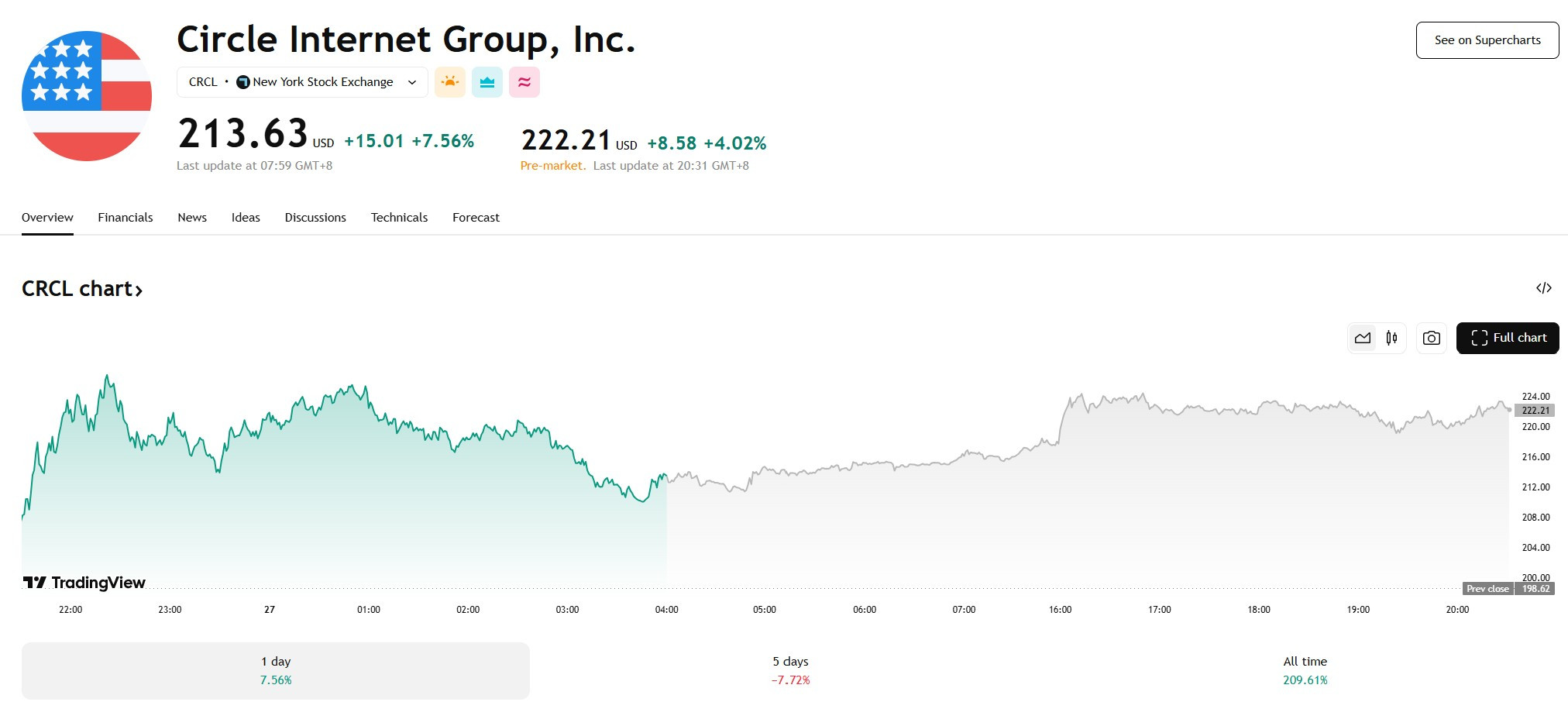Screen dimensions: 1568x702
Task: Open the Full chart view
Action: [1508, 338]
